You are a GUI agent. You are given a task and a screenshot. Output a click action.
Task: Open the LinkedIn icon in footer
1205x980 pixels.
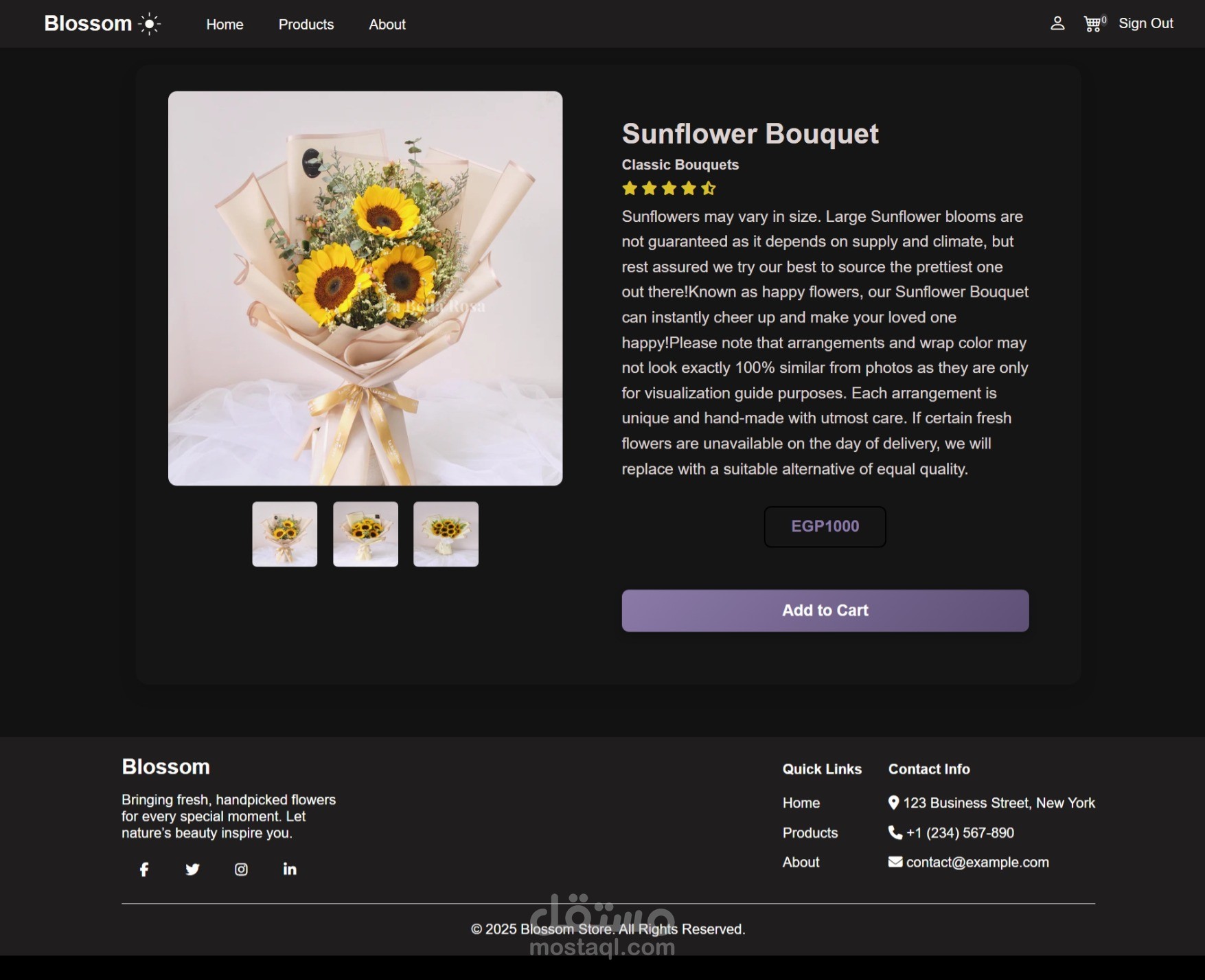[x=290, y=869]
